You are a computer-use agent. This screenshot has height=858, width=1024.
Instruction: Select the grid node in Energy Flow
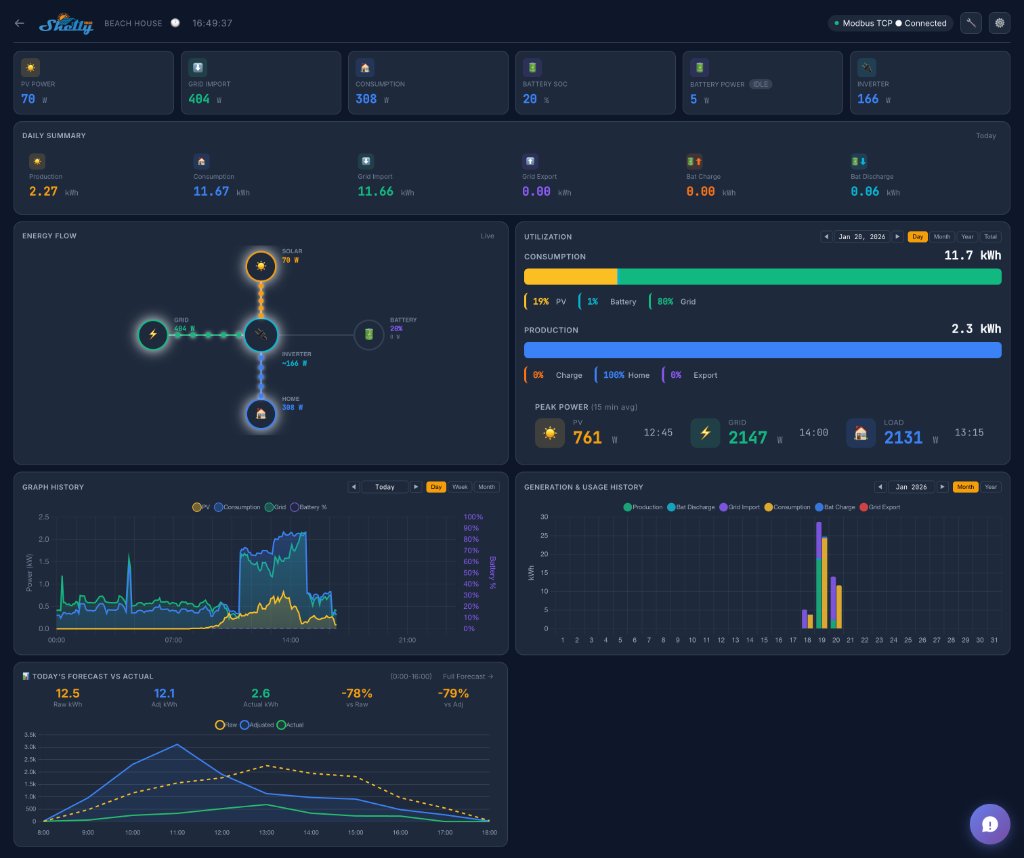(x=152, y=334)
